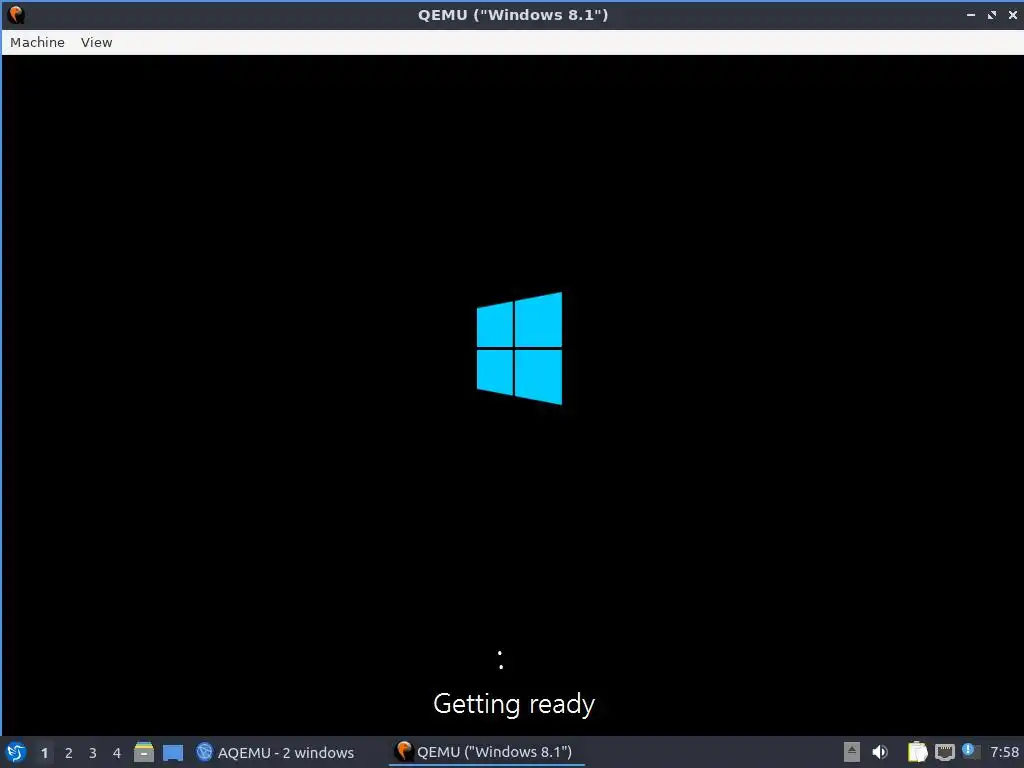Open the Machine menu in QEMU
This screenshot has width=1024, height=768.
37,42
